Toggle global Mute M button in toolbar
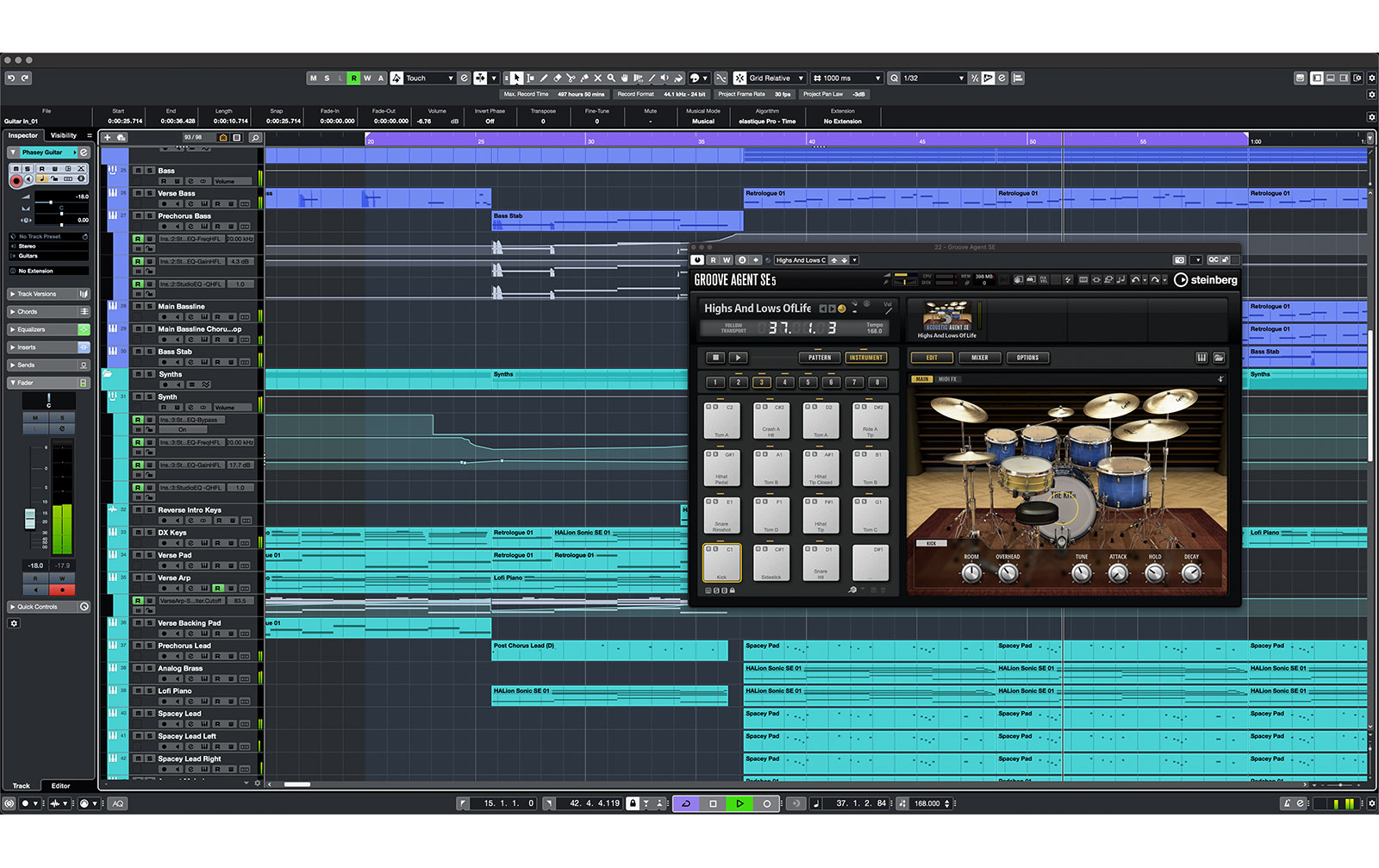 313,78
